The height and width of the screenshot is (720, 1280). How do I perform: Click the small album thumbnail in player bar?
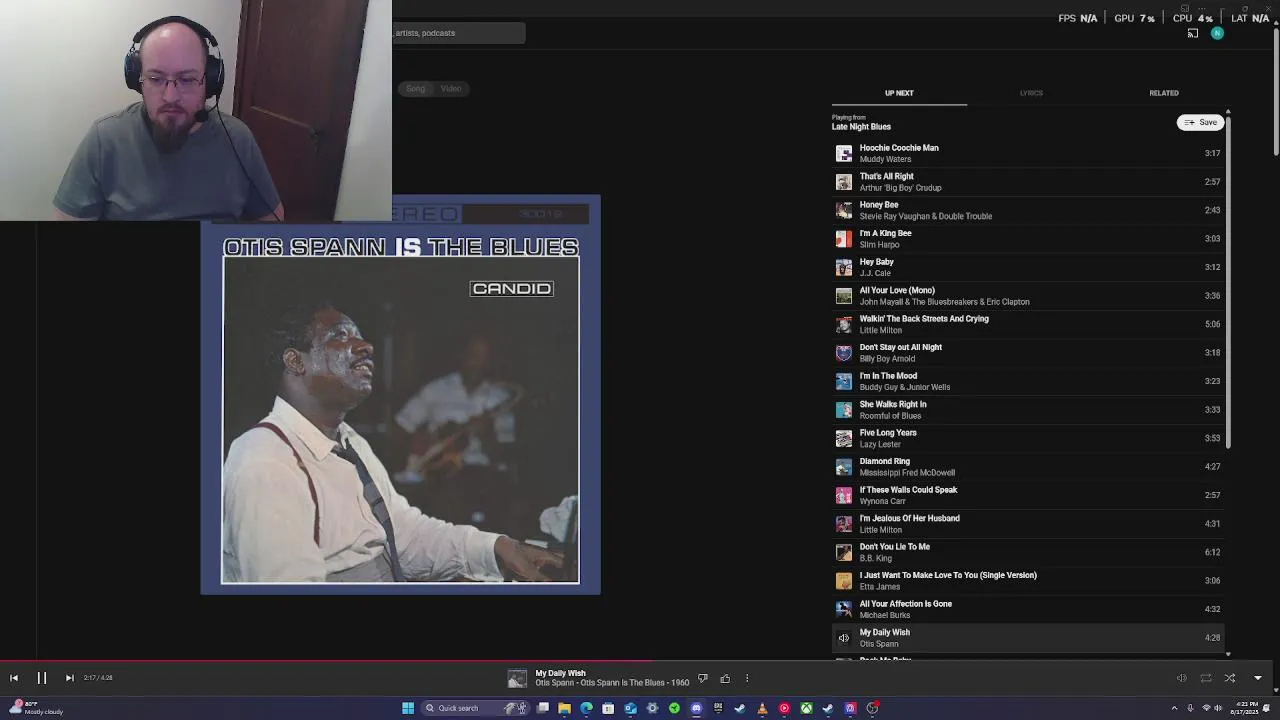click(517, 679)
